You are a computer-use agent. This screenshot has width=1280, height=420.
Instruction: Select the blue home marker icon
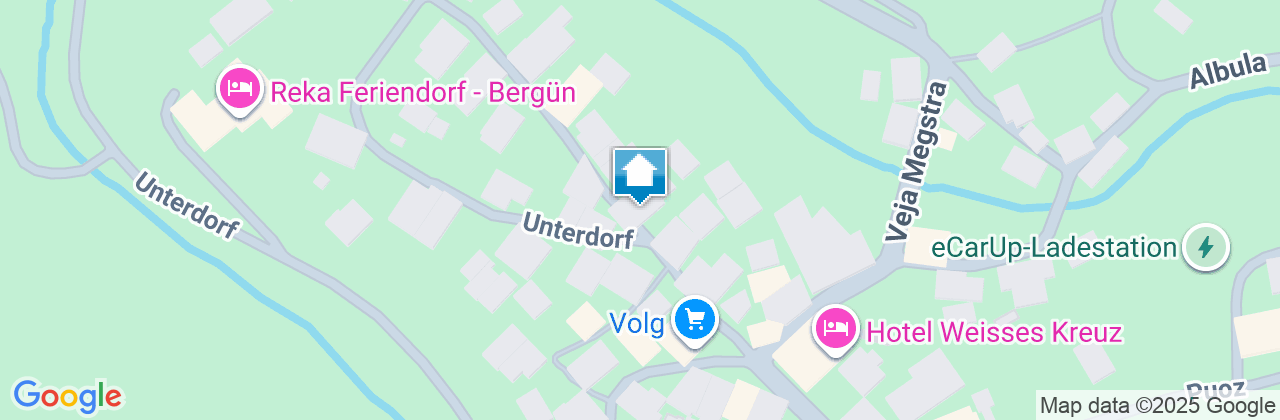point(640,175)
